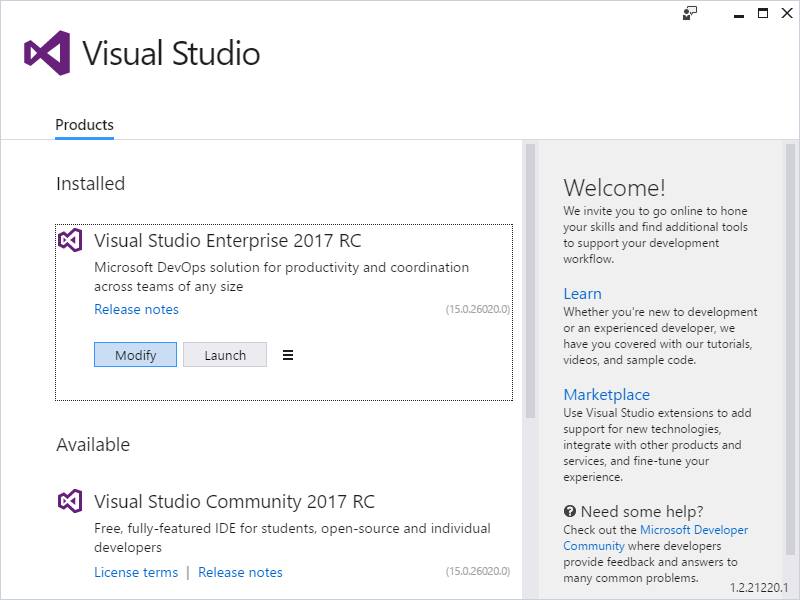
Task: Launch Visual Studio Enterprise 2017 RC
Action: click(x=225, y=354)
